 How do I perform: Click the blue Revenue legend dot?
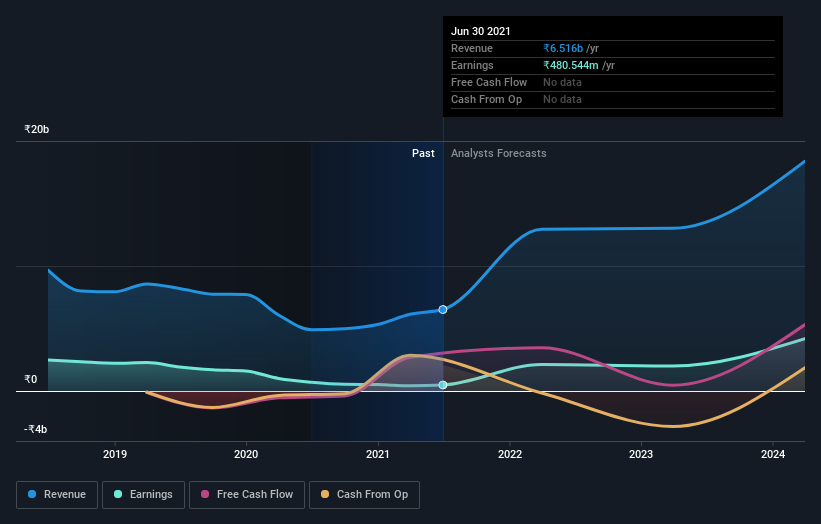pos(32,494)
